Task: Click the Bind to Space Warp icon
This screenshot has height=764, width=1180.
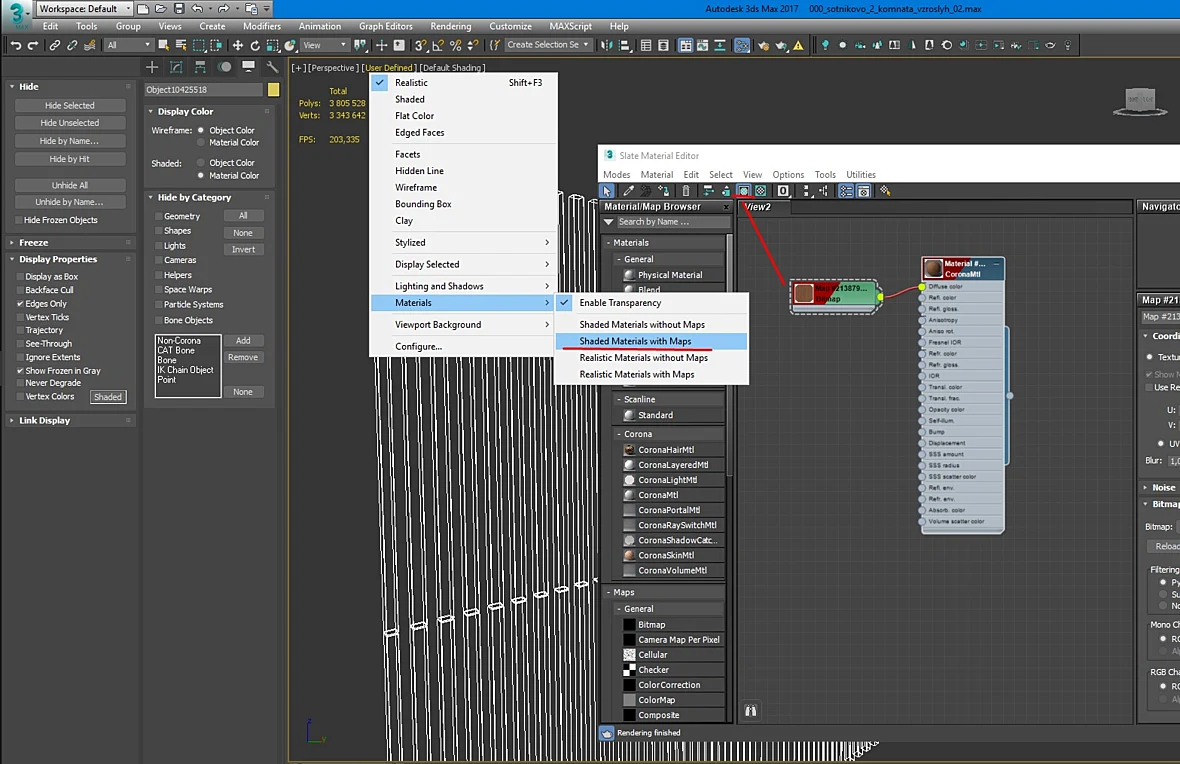Action: 90,45
